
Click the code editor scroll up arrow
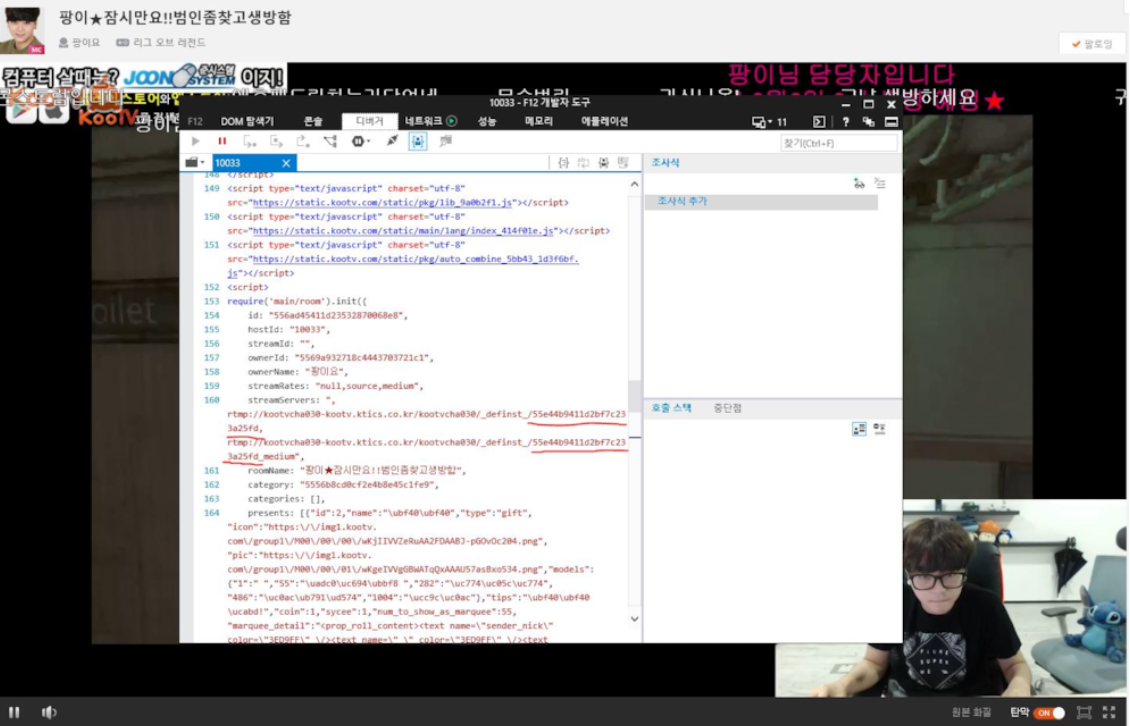click(x=634, y=185)
